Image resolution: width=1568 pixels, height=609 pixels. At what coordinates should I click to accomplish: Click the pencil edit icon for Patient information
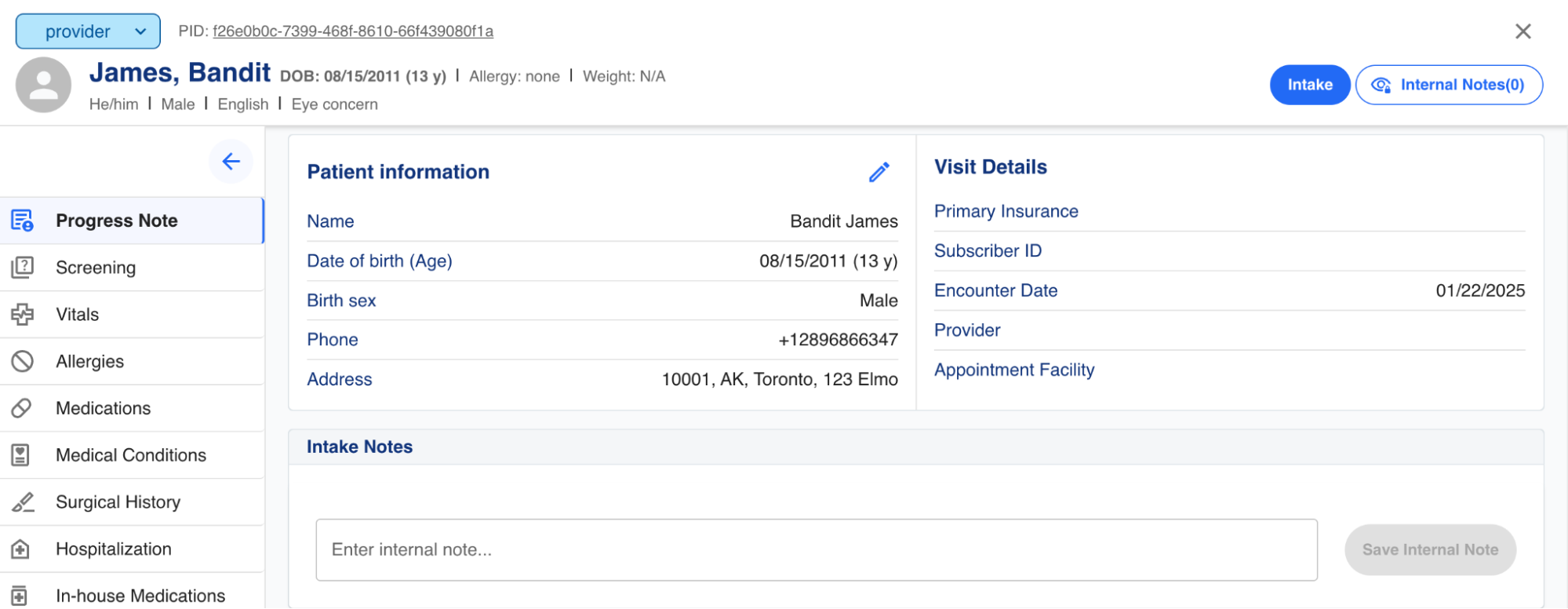(879, 172)
